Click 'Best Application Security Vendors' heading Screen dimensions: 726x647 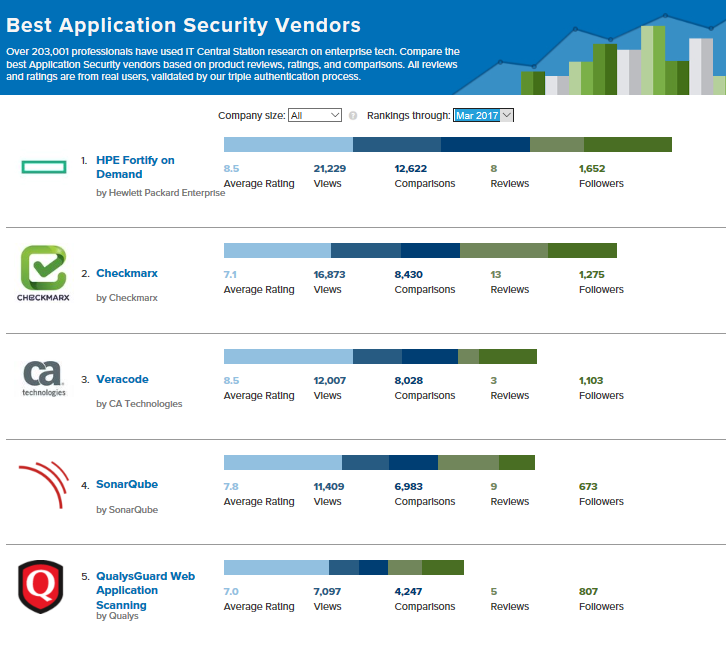click(183, 25)
